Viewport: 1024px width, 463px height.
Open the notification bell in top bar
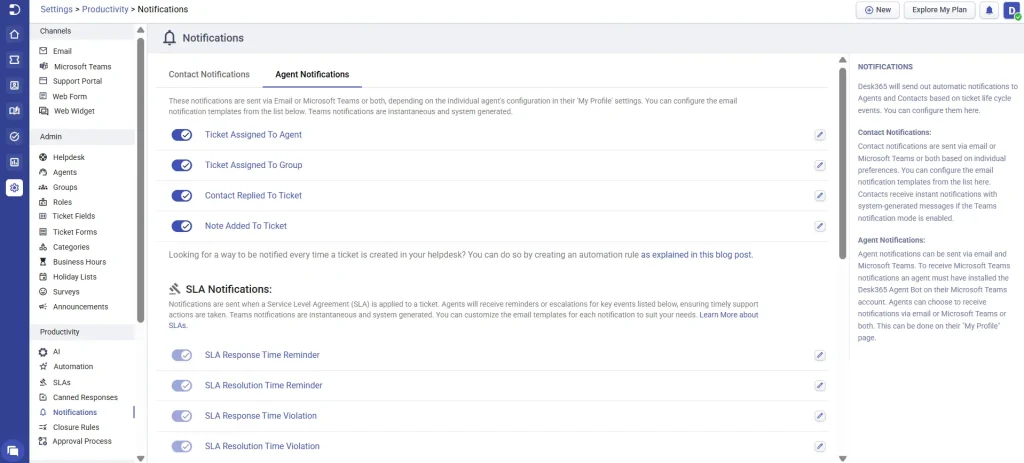point(989,10)
